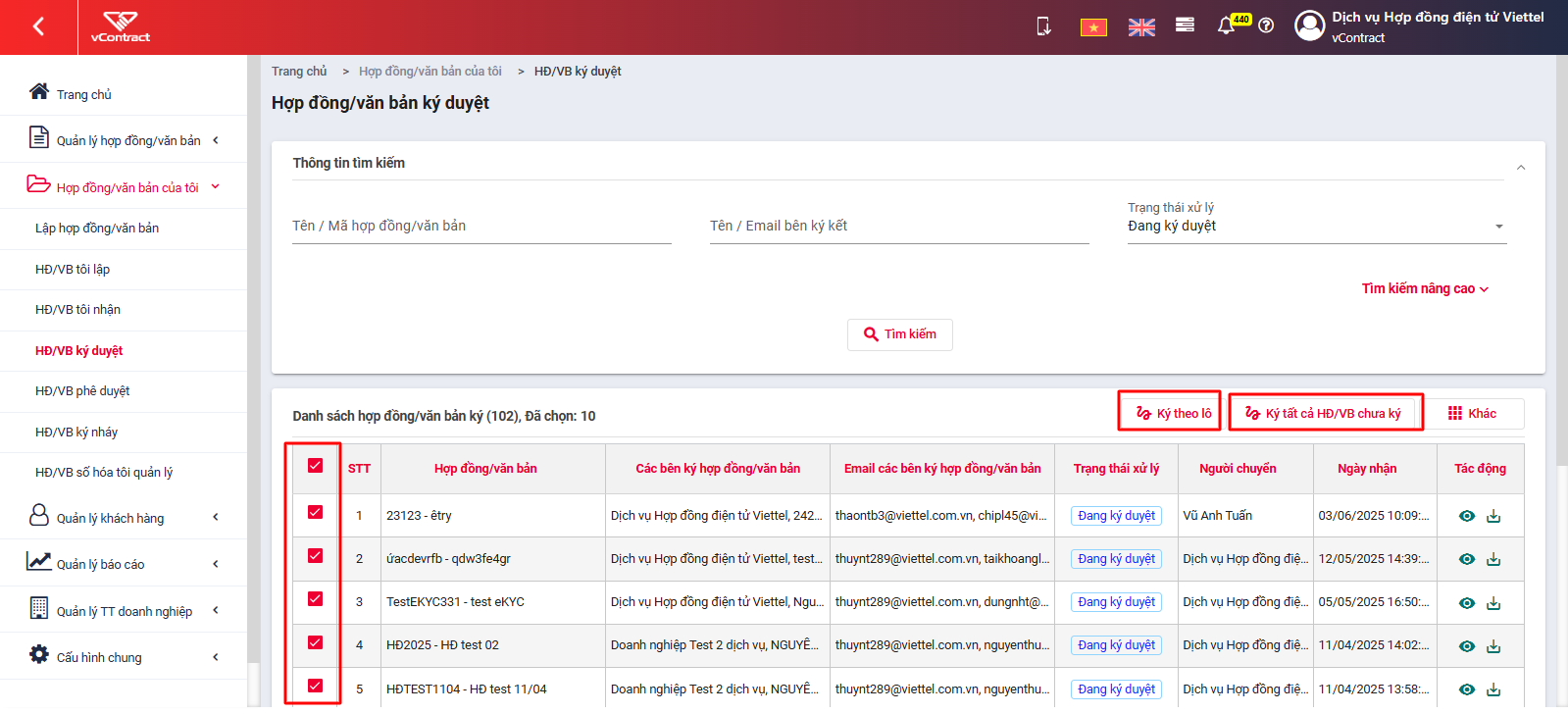Uncheck checkbox for row 1 contract 23123
1568x714 pixels.
pyautogui.click(x=315, y=512)
